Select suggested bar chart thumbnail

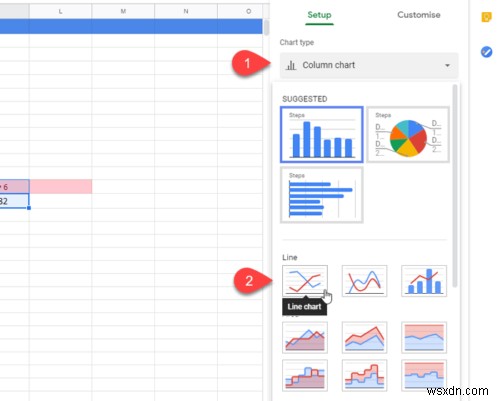point(322,195)
